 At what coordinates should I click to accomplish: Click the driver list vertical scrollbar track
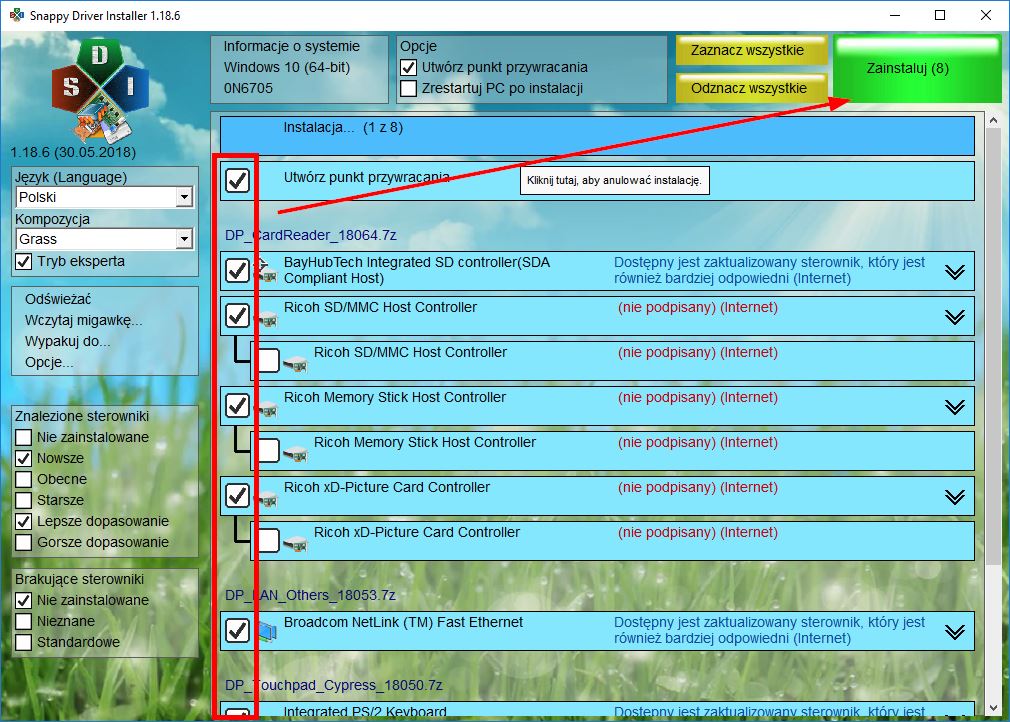[x=993, y=412]
